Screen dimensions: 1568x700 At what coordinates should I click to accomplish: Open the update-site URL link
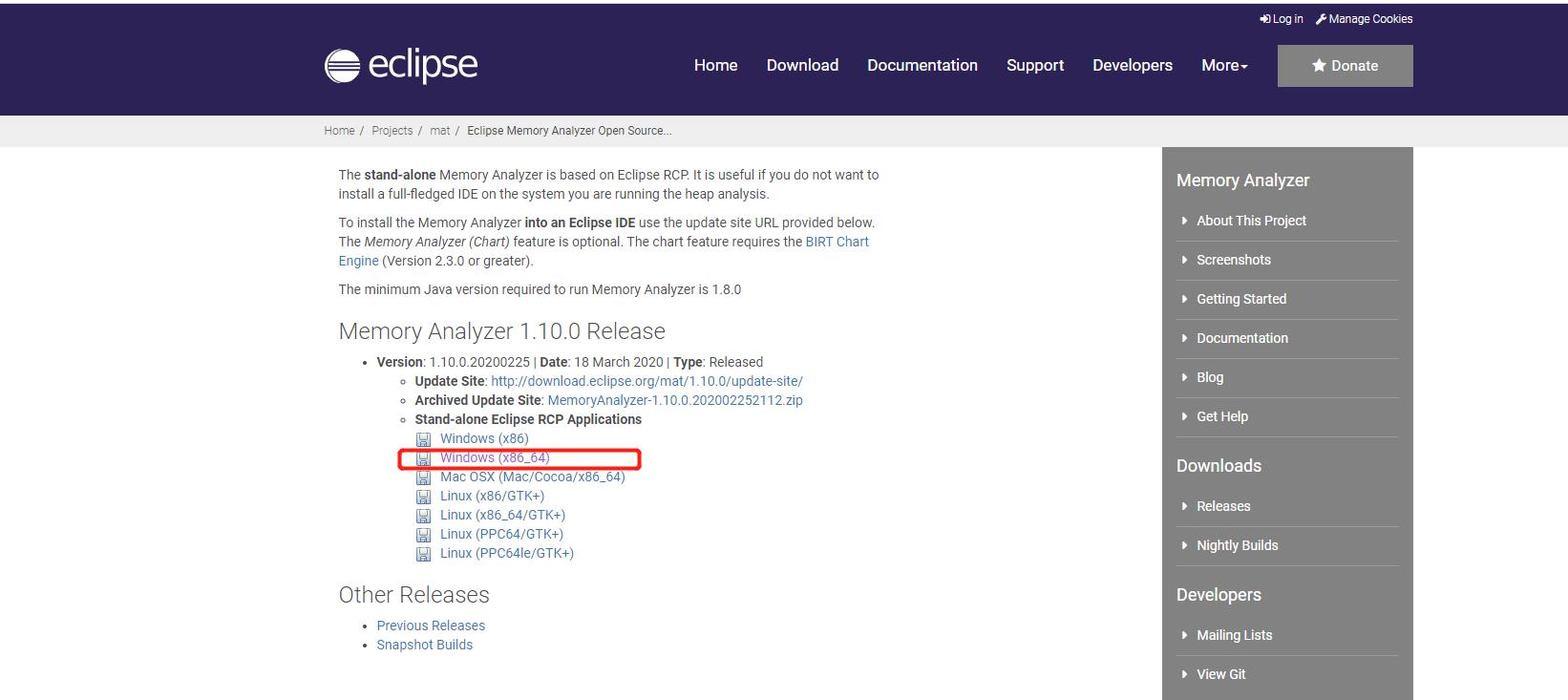646,381
